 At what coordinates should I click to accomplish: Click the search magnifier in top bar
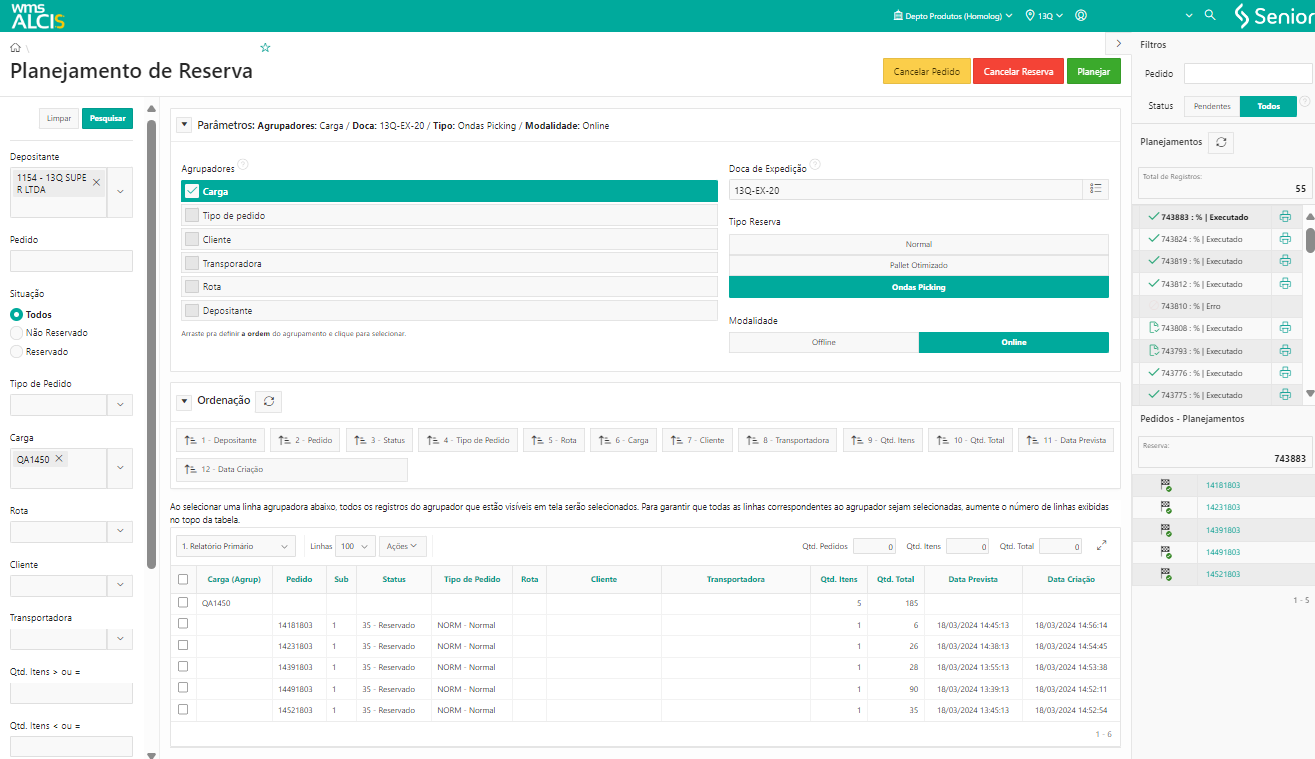(1210, 16)
